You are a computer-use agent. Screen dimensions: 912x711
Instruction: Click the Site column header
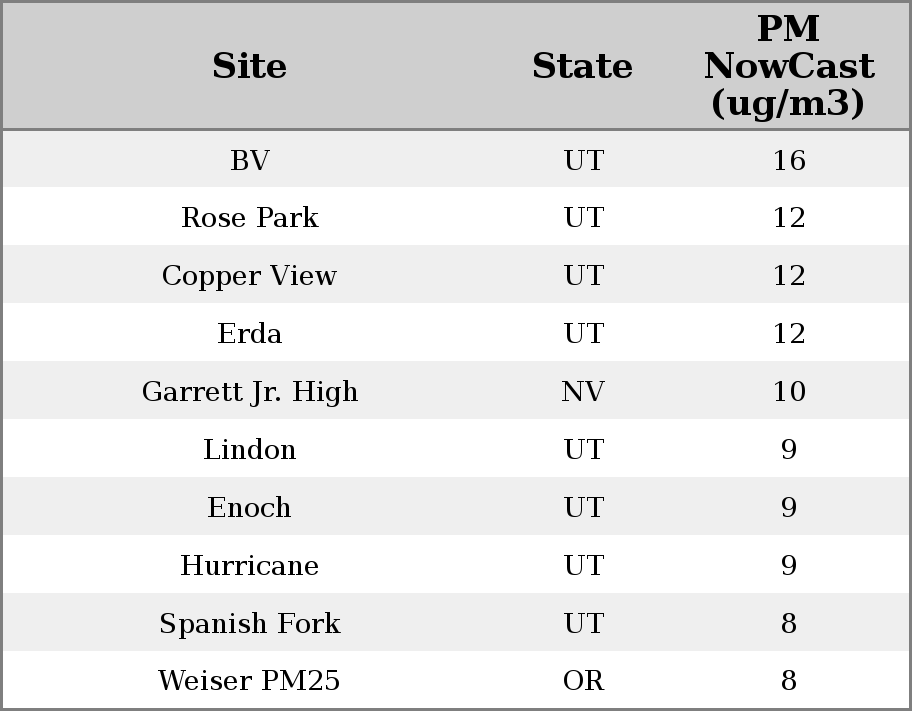click(x=249, y=67)
